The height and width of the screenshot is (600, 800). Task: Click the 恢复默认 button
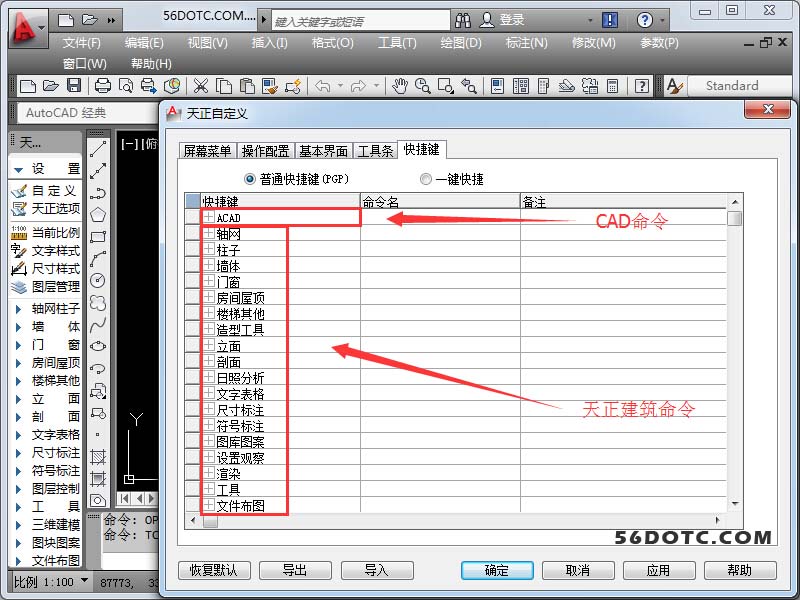coord(214,570)
